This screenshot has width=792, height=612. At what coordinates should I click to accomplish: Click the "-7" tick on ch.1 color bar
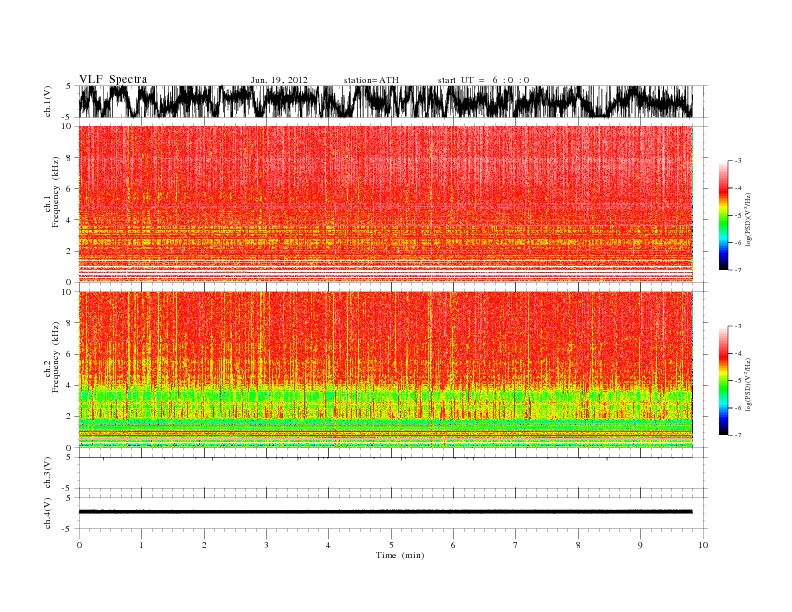pyautogui.click(x=737, y=270)
